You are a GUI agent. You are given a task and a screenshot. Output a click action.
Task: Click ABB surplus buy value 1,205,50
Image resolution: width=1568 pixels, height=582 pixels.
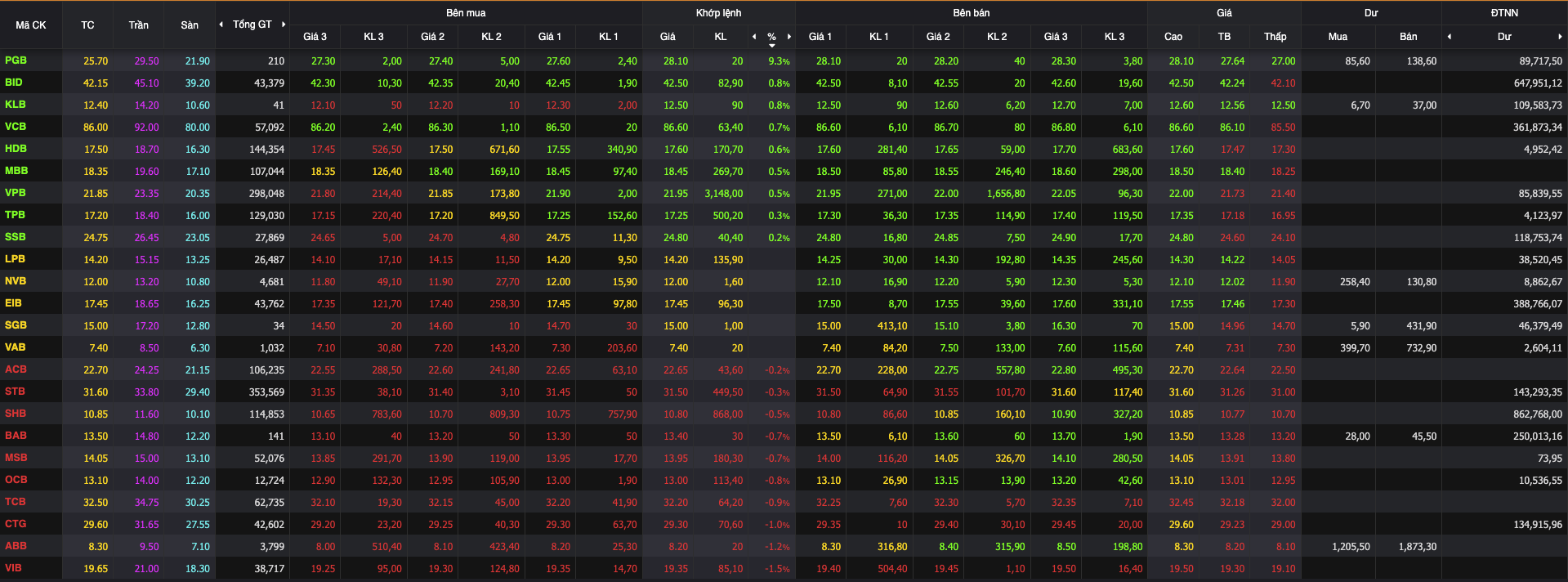point(1351,547)
